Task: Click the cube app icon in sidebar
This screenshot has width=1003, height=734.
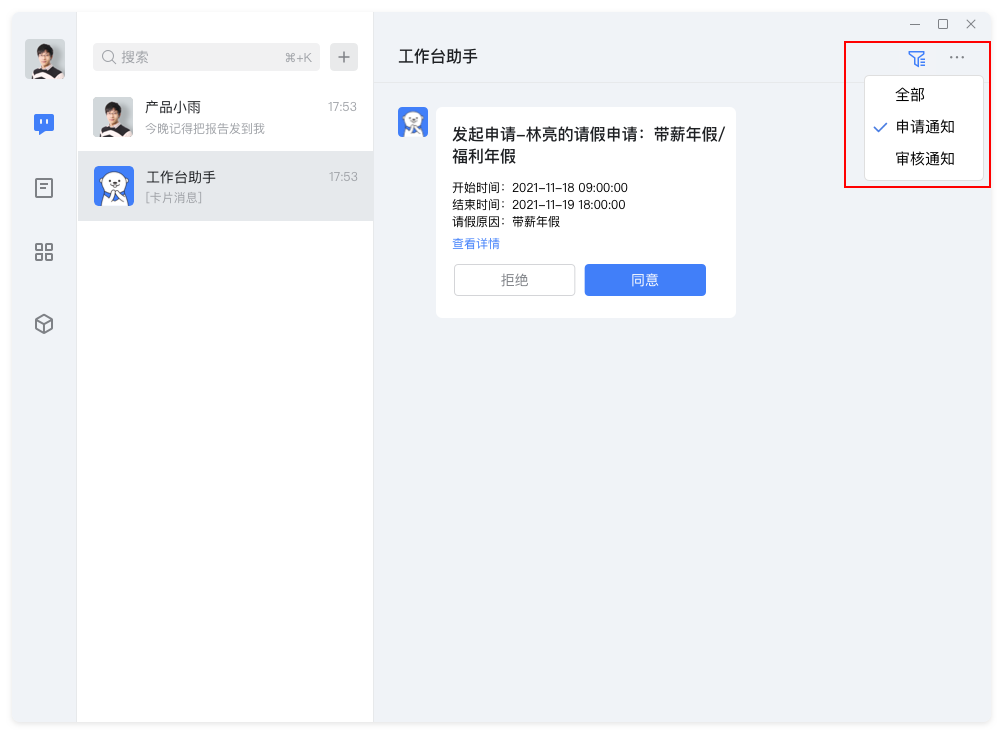Action: pyautogui.click(x=43, y=323)
